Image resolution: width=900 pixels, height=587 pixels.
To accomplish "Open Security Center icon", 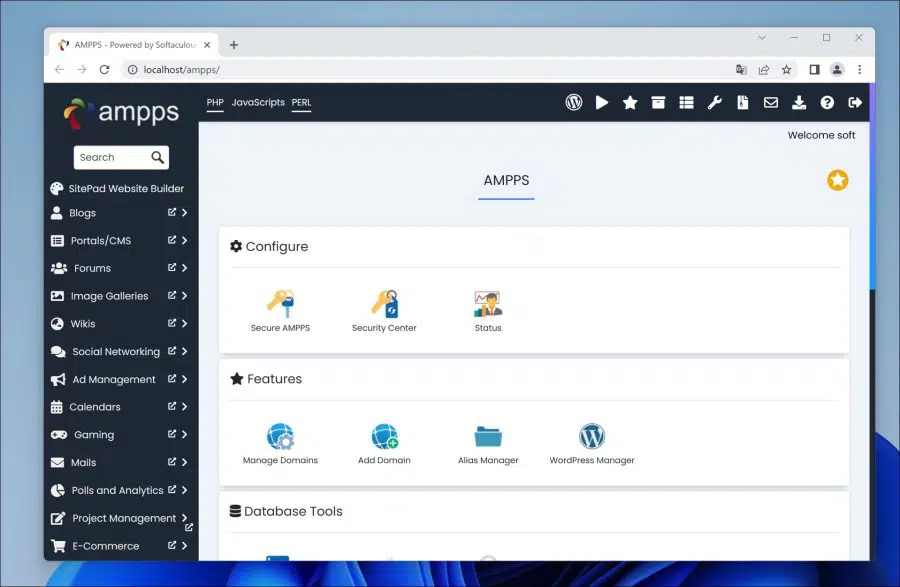I will coord(384,304).
